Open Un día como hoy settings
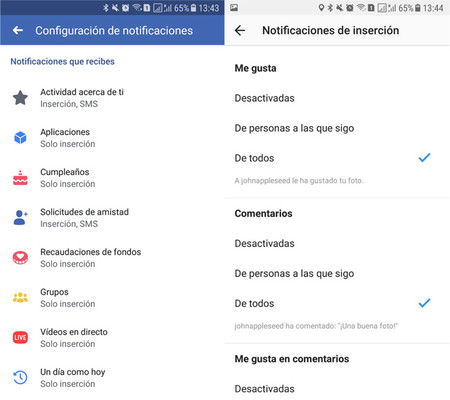The width and height of the screenshot is (450, 400). point(112,378)
